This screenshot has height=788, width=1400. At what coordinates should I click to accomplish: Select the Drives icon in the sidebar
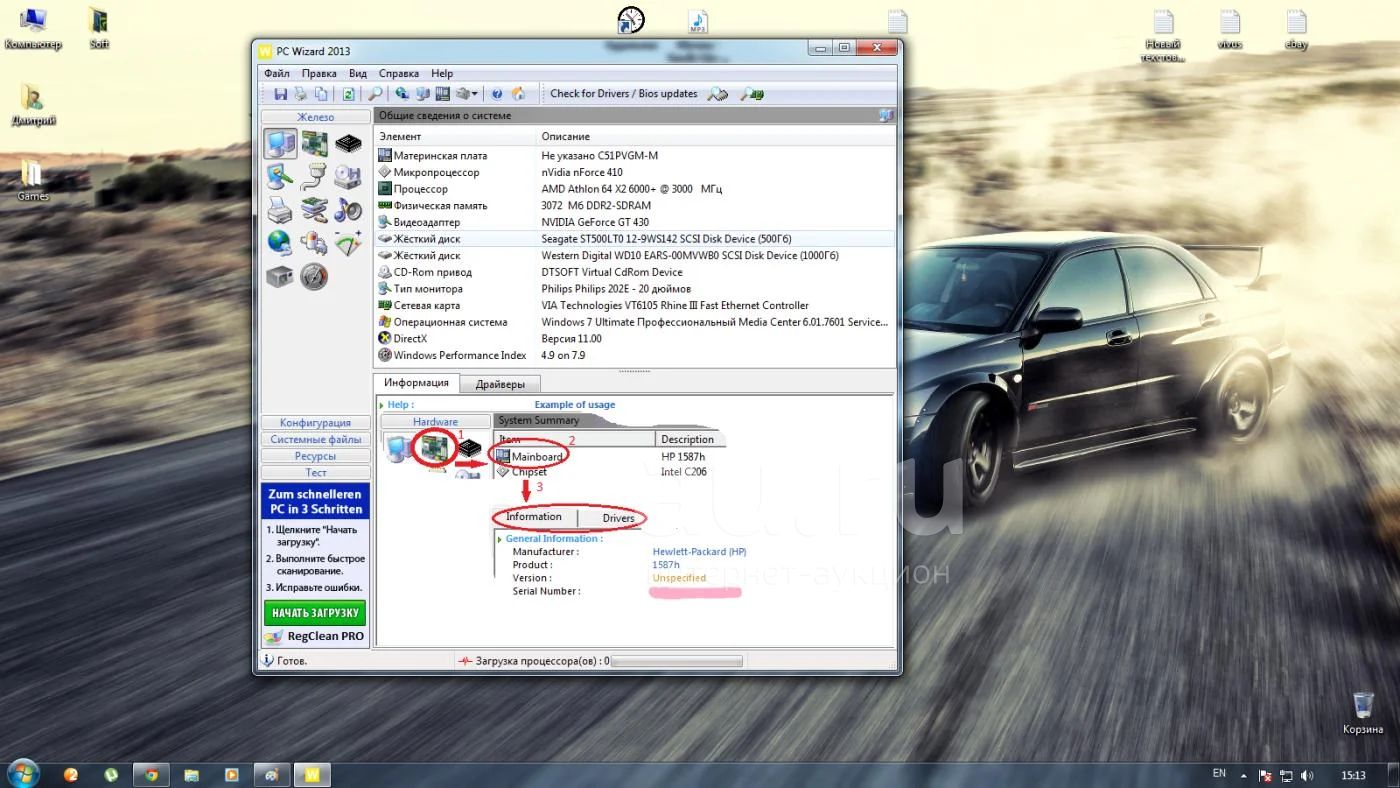(x=348, y=177)
